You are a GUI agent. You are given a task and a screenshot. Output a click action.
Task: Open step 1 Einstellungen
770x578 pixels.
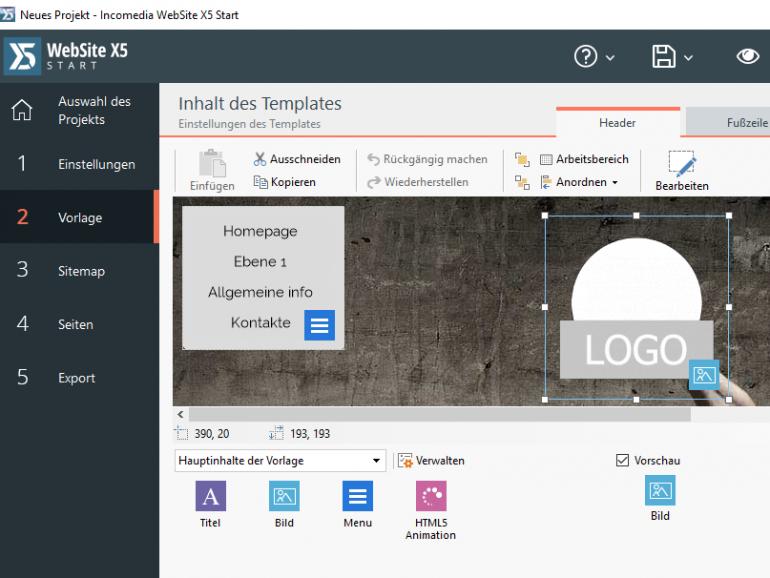pyautogui.click(x=79, y=164)
